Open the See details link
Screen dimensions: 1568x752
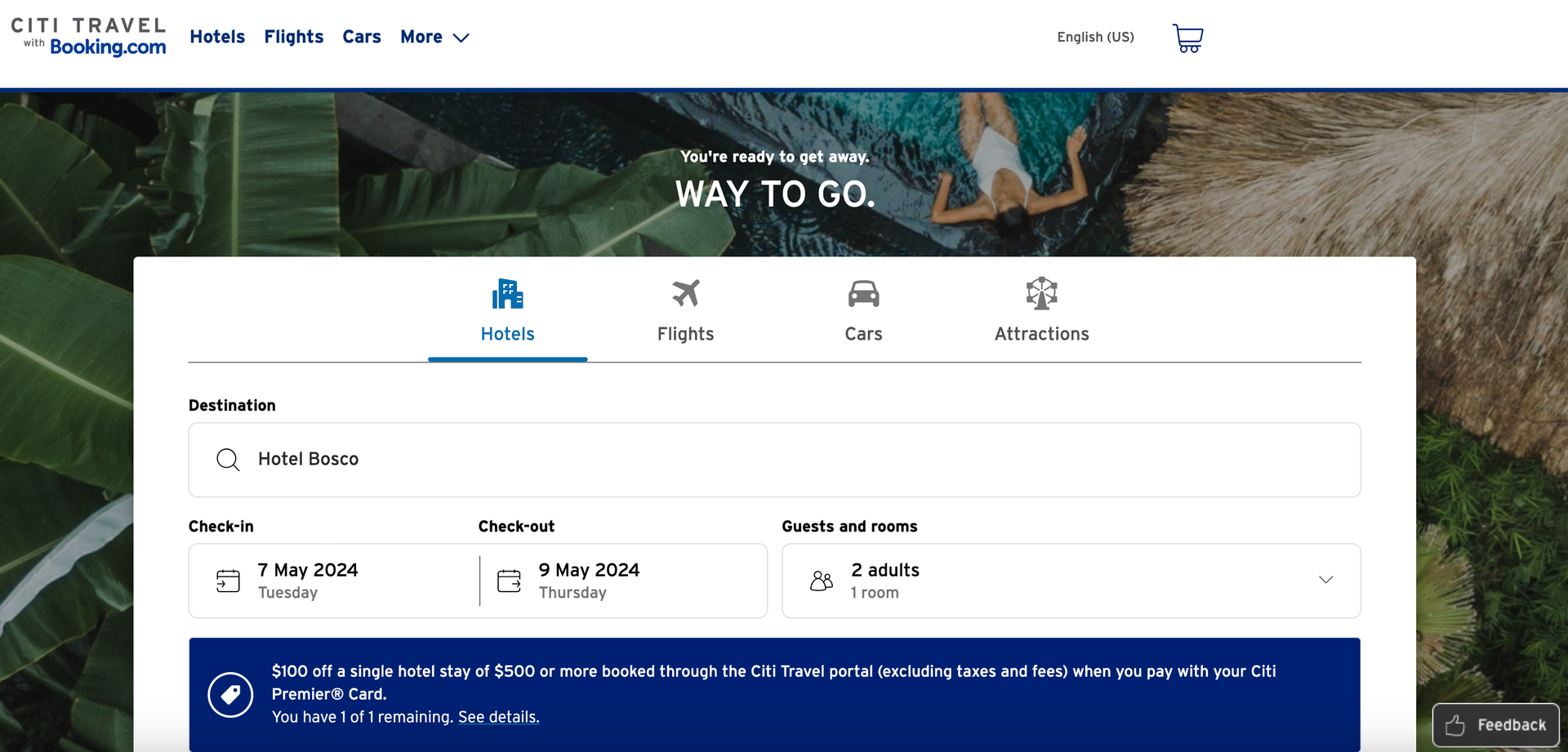(498, 717)
